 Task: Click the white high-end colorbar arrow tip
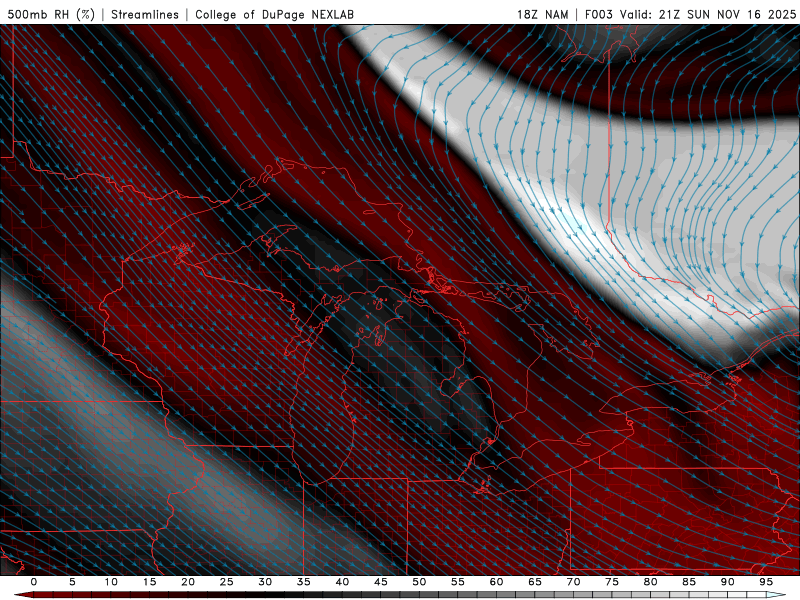(776, 595)
